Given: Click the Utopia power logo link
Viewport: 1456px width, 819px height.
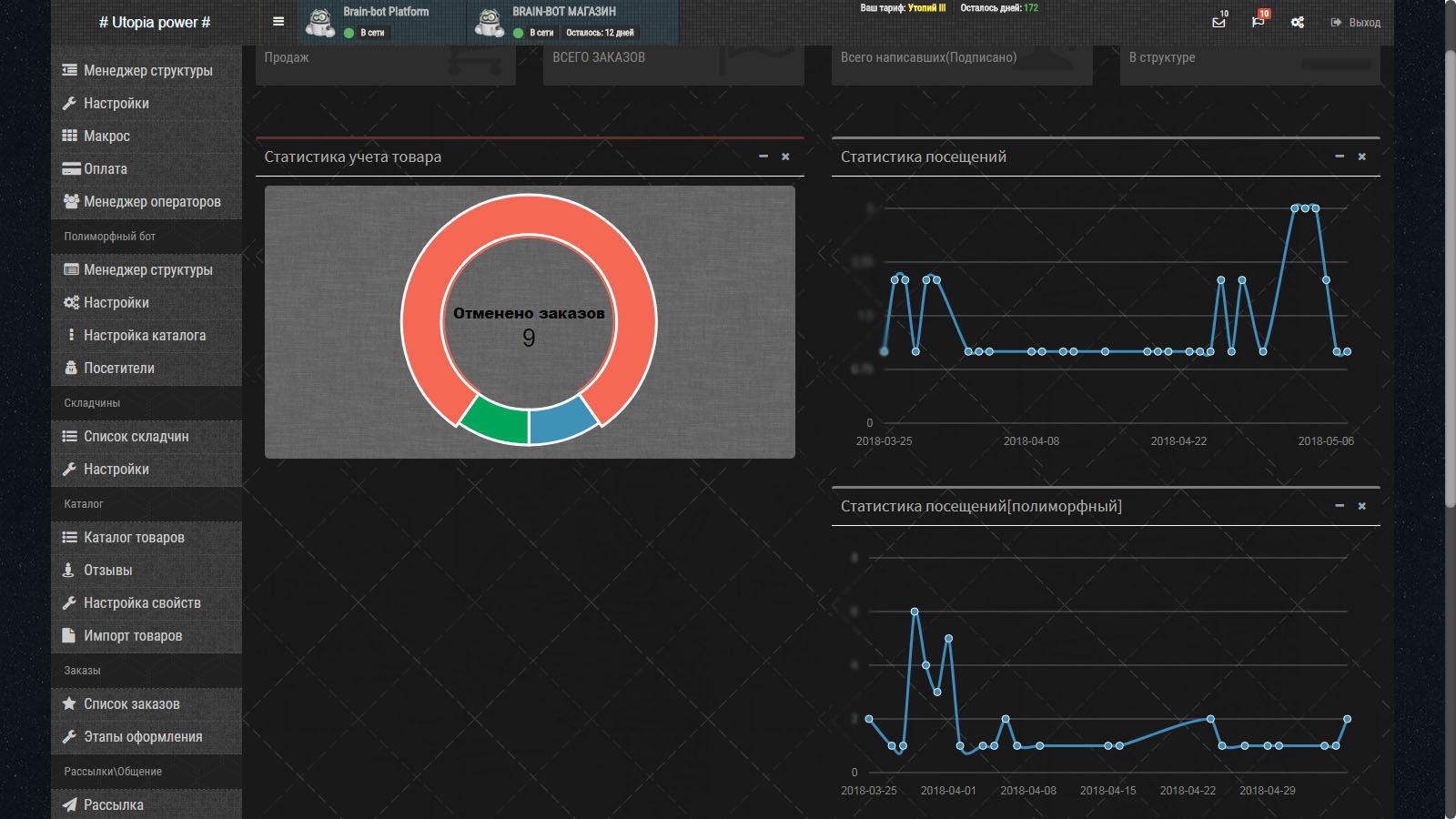Looking at the screenshot, I should pos(155,23).
